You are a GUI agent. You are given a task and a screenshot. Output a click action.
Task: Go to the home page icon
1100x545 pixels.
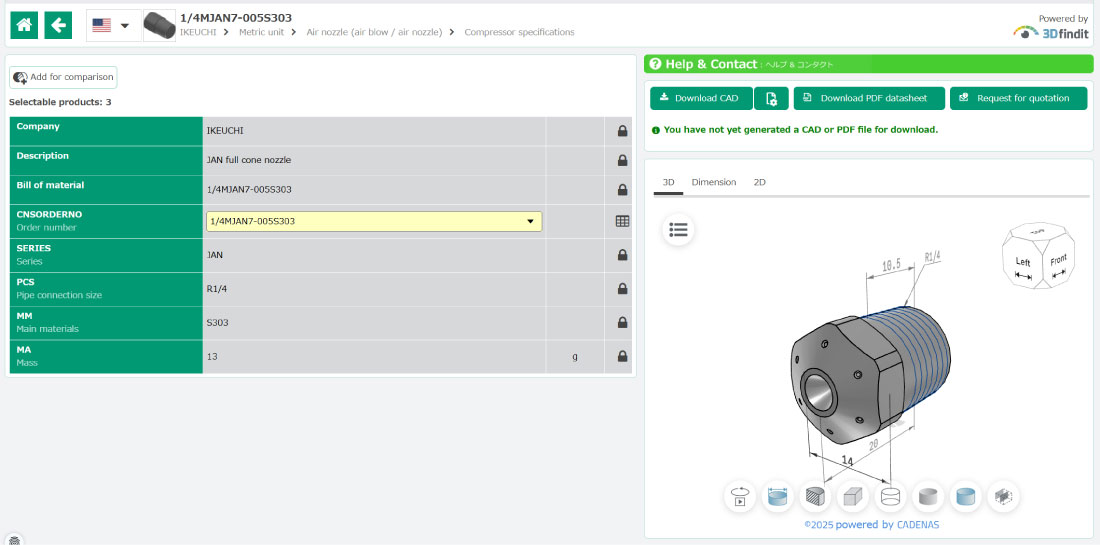pos(24,25)
